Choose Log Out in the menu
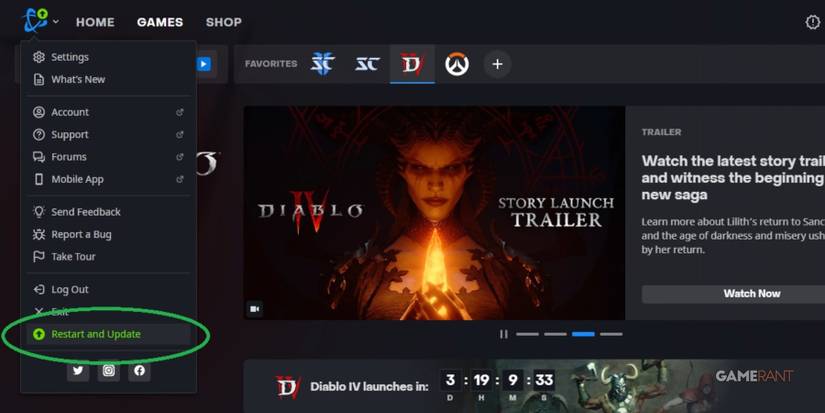Screen dimensions: 825x413 108,289
